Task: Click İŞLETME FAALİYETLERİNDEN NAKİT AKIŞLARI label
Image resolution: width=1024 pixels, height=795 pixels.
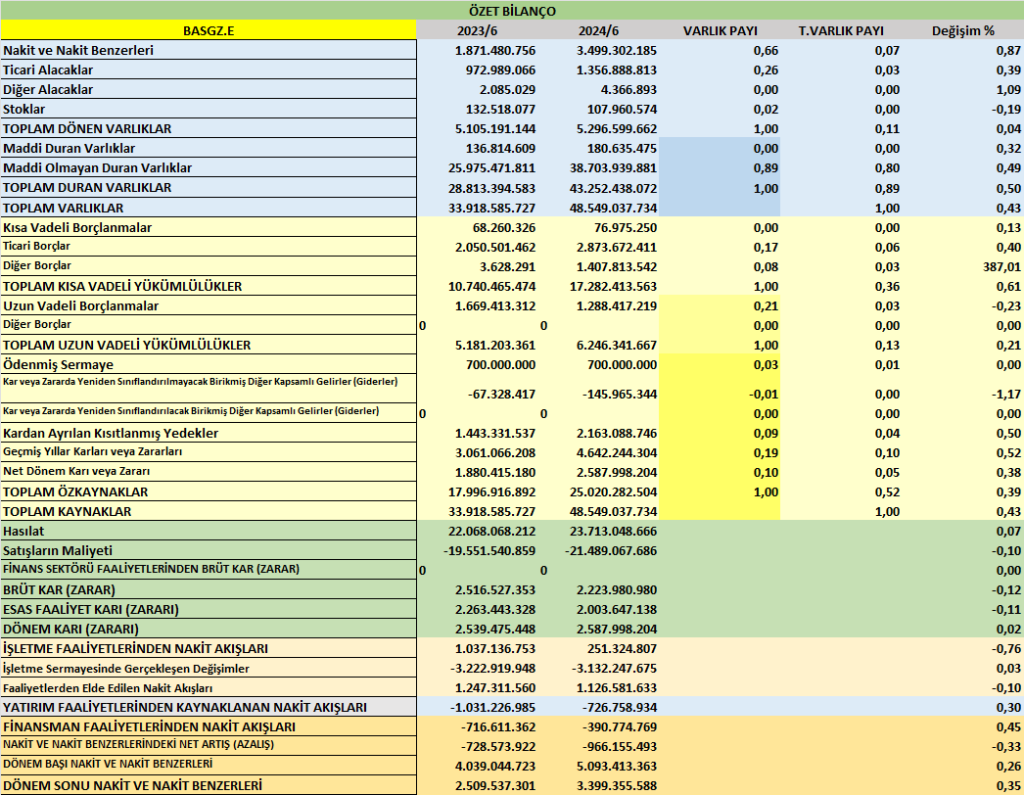Action: pyautogui.click(x=136, y=649)
